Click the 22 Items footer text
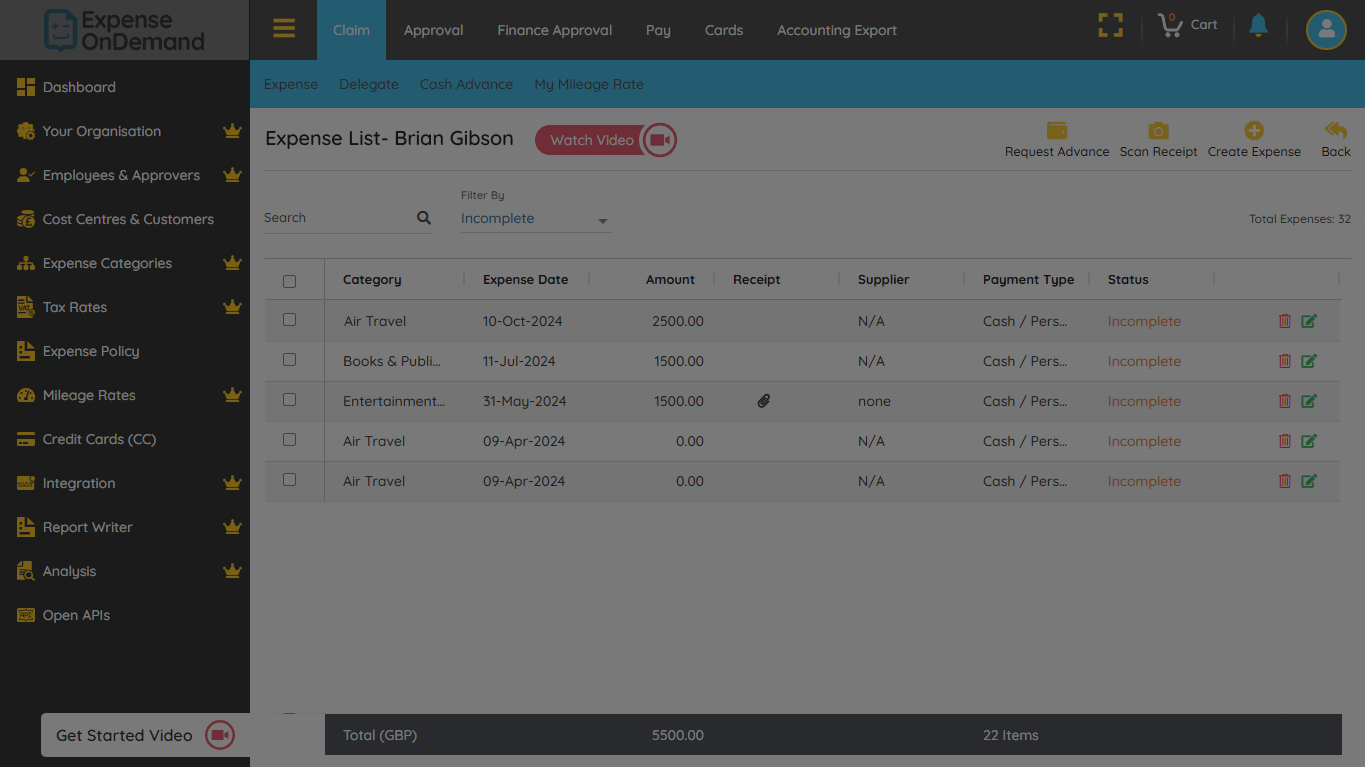The height and width of the screenshot is (767, 1365). (1011, 735)
